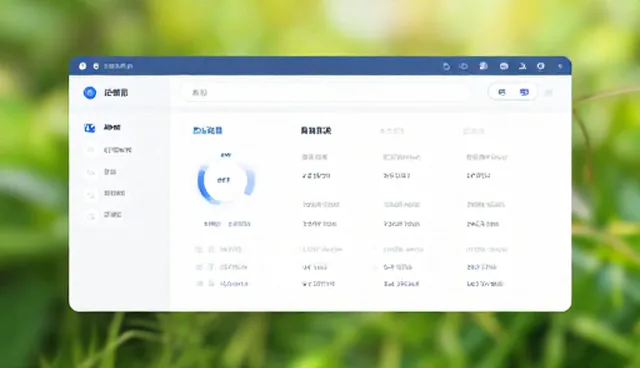Switch to the blue-highlighted view icon in pill toggle
This screenshot has width=640, height=368.
[x=524, y=93]
